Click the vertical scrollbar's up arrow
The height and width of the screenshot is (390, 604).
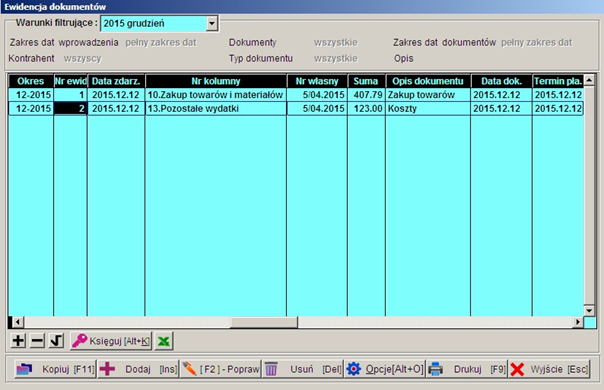[x=589, y=80]
